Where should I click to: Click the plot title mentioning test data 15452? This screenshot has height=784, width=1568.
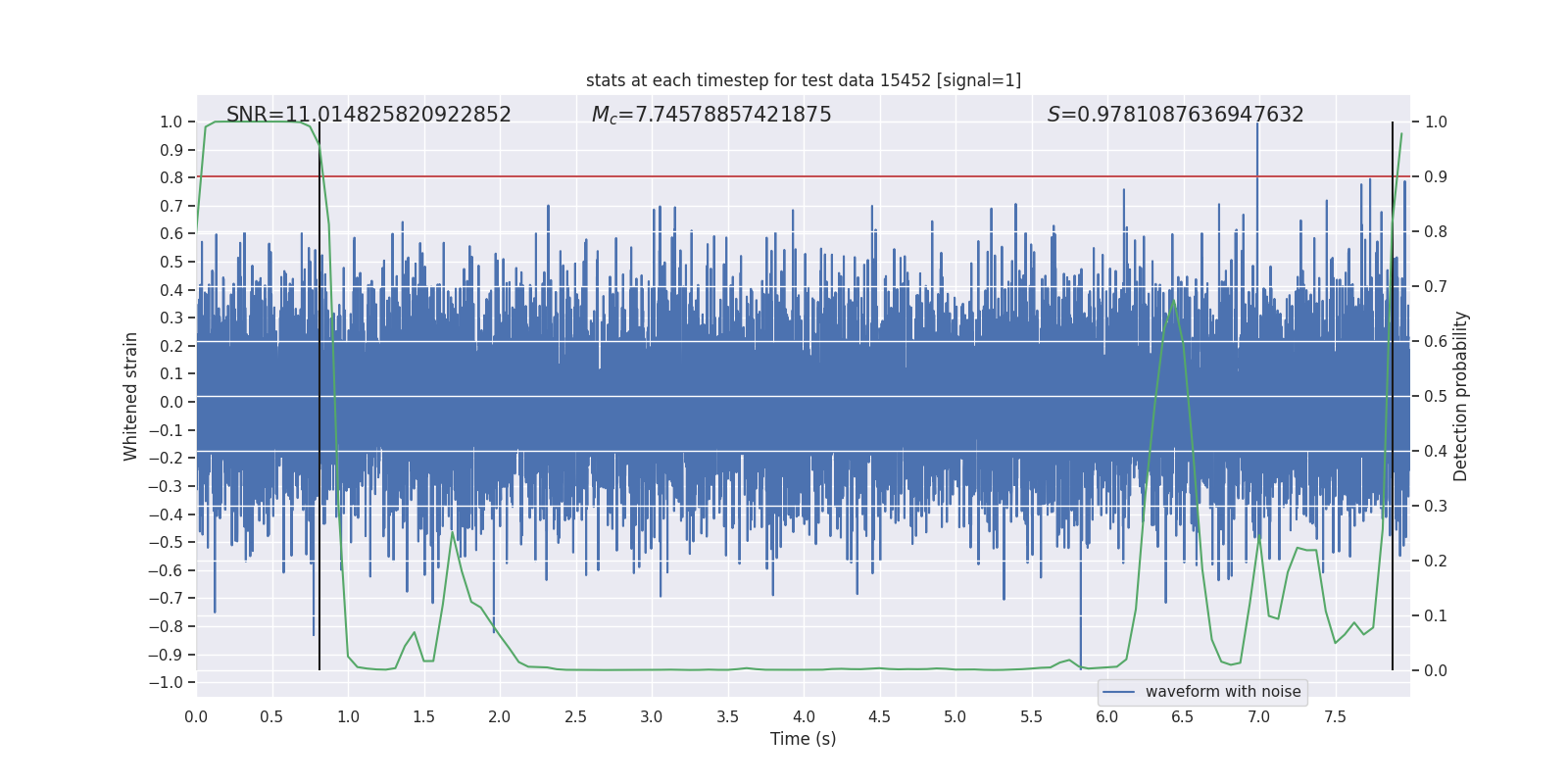point(803,80)
